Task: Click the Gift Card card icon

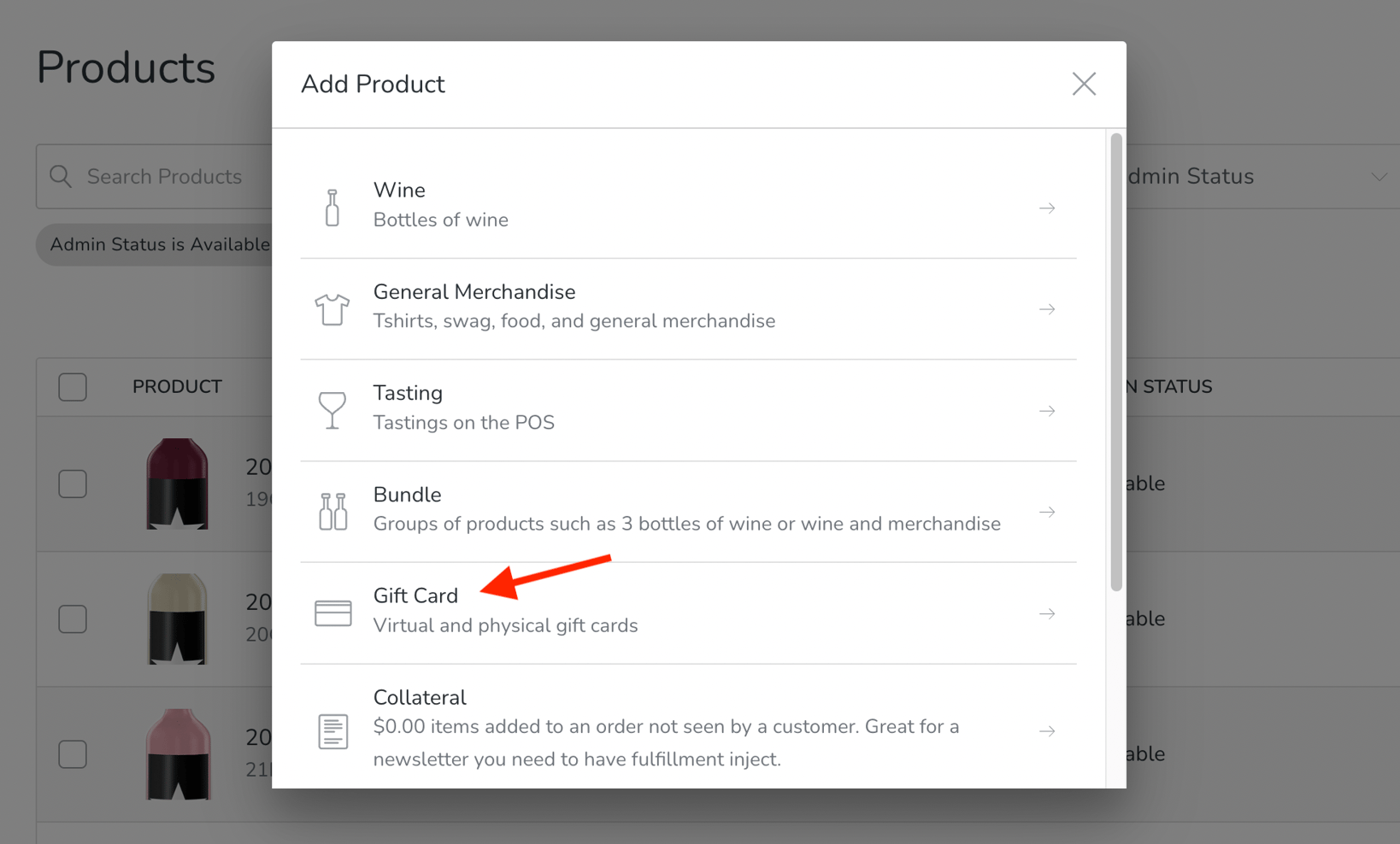Action: tap(332, 612)
